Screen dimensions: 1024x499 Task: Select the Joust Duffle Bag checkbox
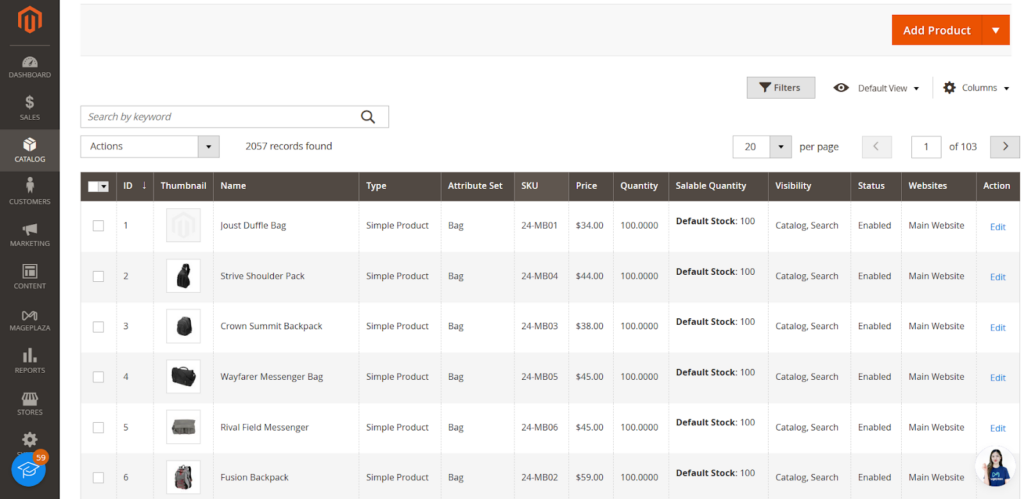click(98, 226)
